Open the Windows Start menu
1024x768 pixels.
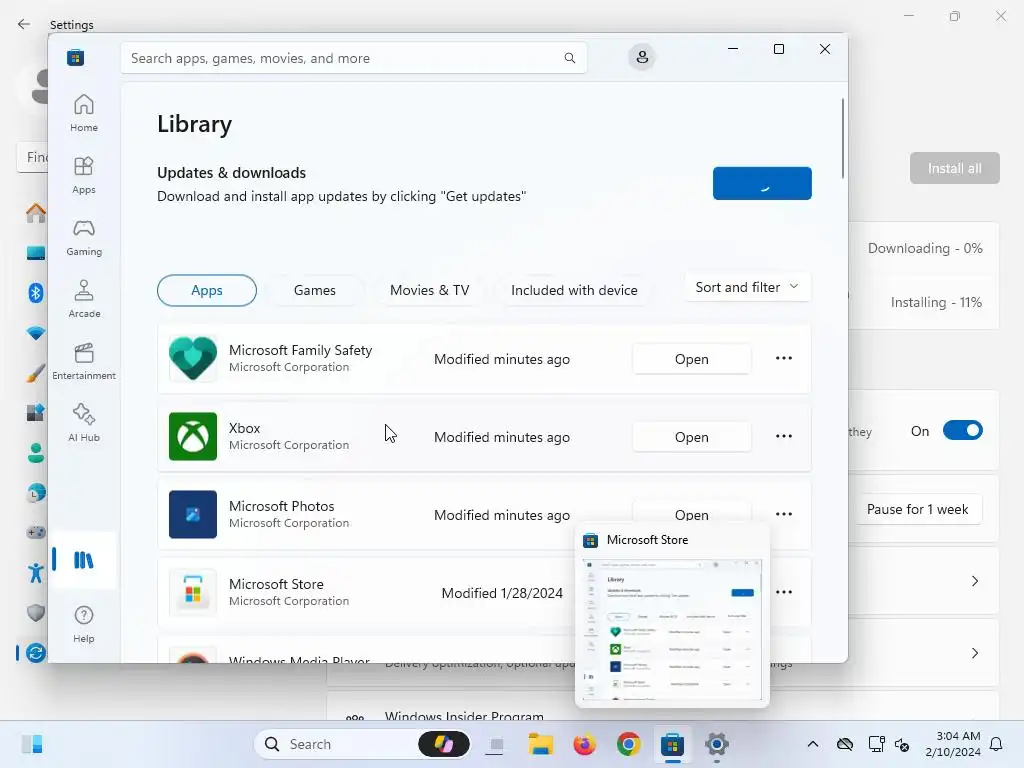click(x=31, y=744)
